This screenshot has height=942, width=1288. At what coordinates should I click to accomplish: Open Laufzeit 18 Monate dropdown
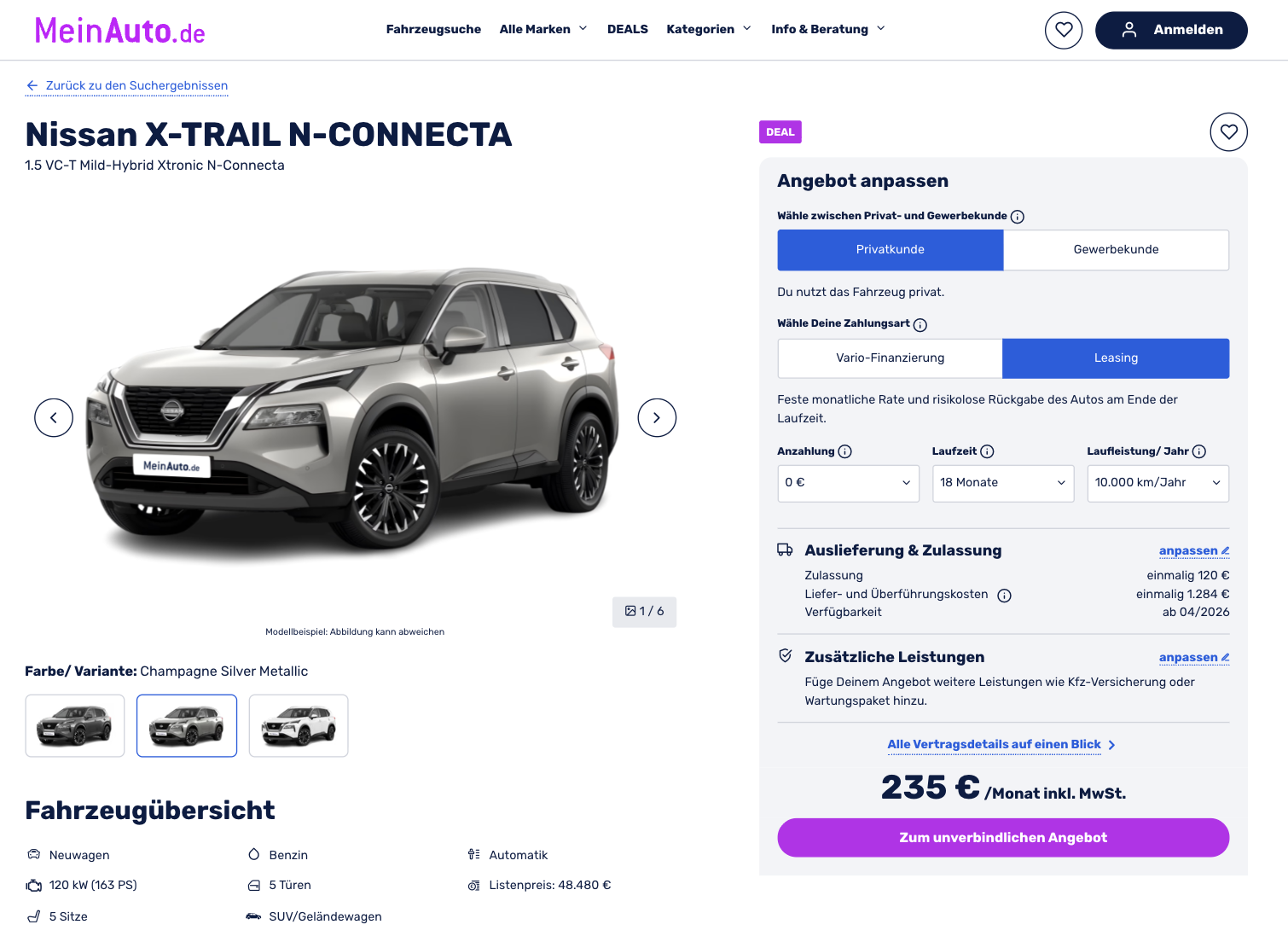click(x=1003, y=483)
